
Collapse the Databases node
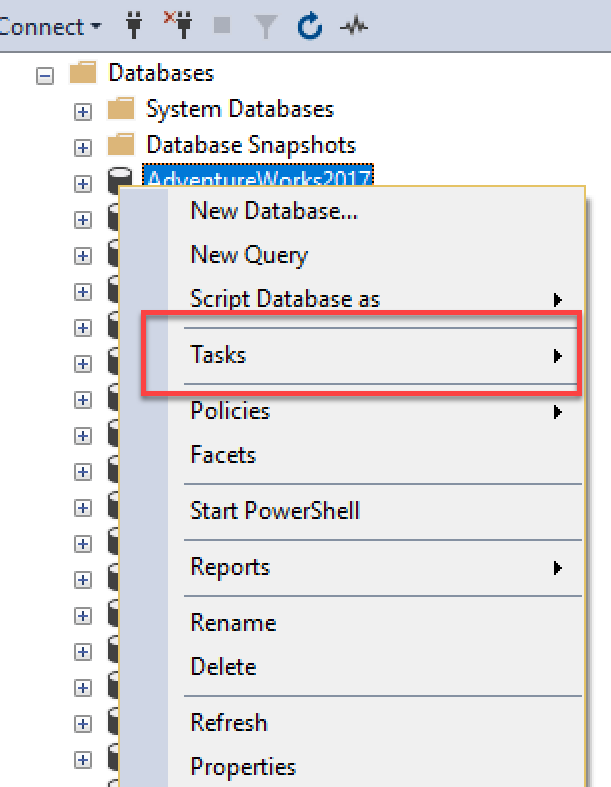tap(45, 74)
